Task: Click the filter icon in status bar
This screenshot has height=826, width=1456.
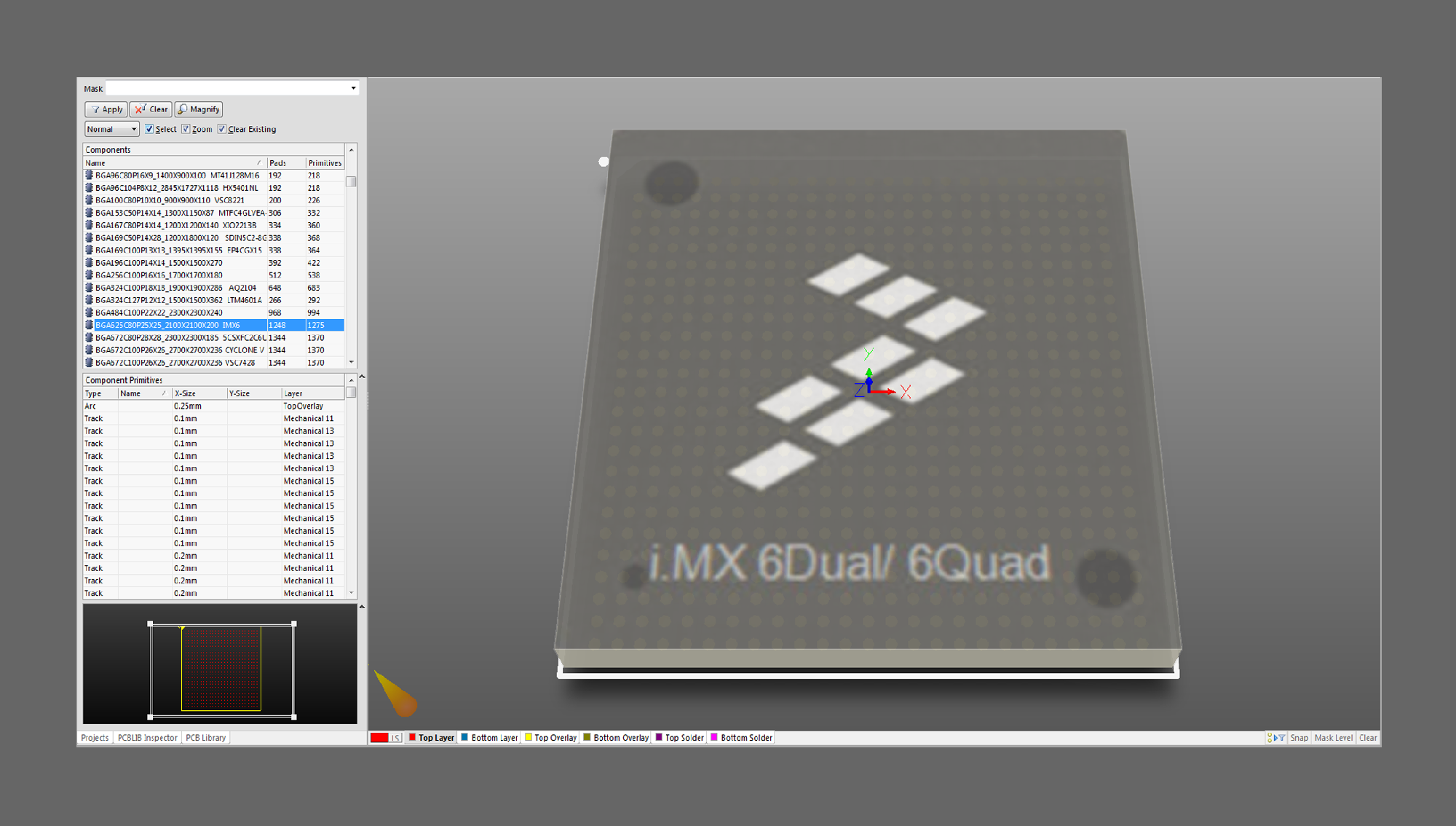Action: 1275,738
